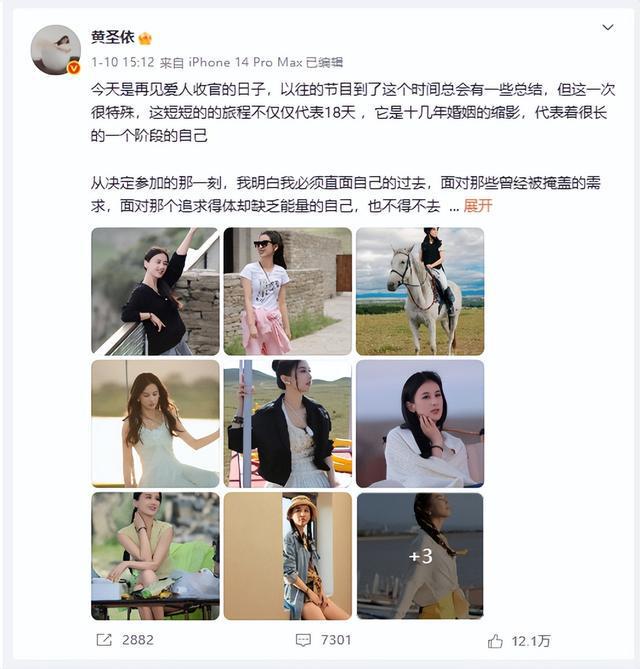640x669 pixels.
Task: Open the post options chevron menu
Action: pos(608,28)
